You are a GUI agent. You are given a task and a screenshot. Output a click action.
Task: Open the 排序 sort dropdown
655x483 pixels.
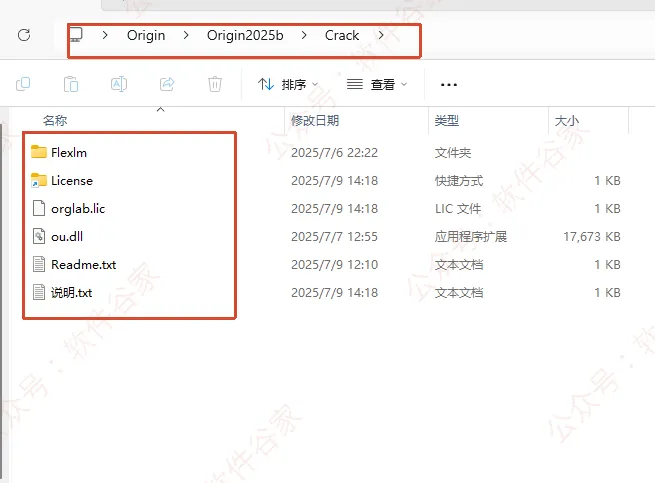coord(288,84)
